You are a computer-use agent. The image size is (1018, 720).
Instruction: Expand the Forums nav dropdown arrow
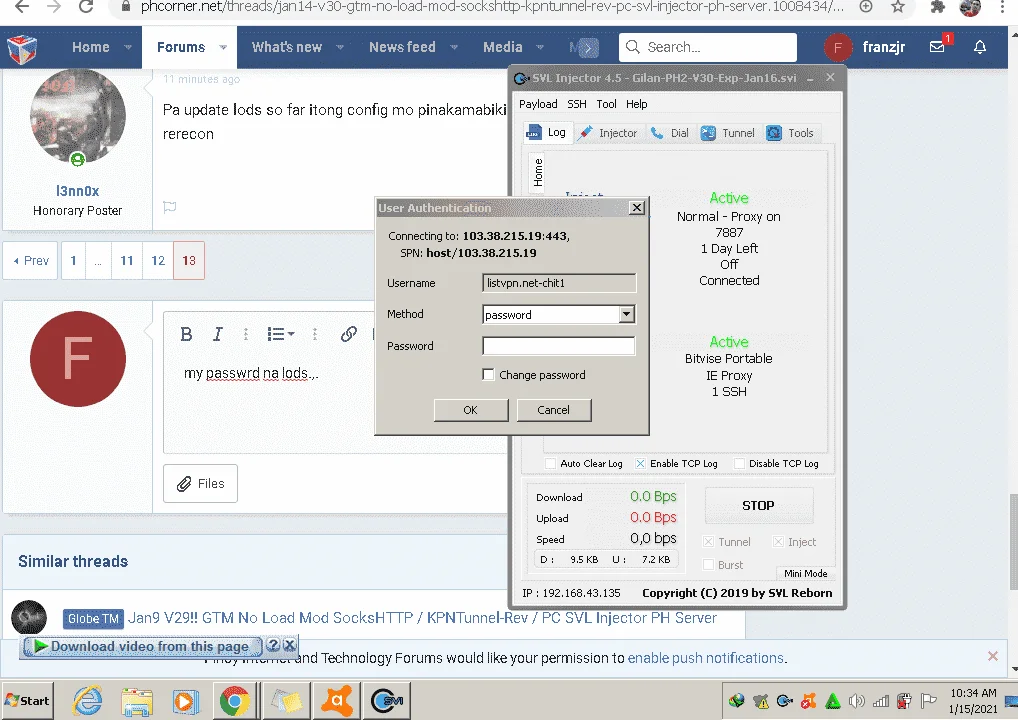223,47
